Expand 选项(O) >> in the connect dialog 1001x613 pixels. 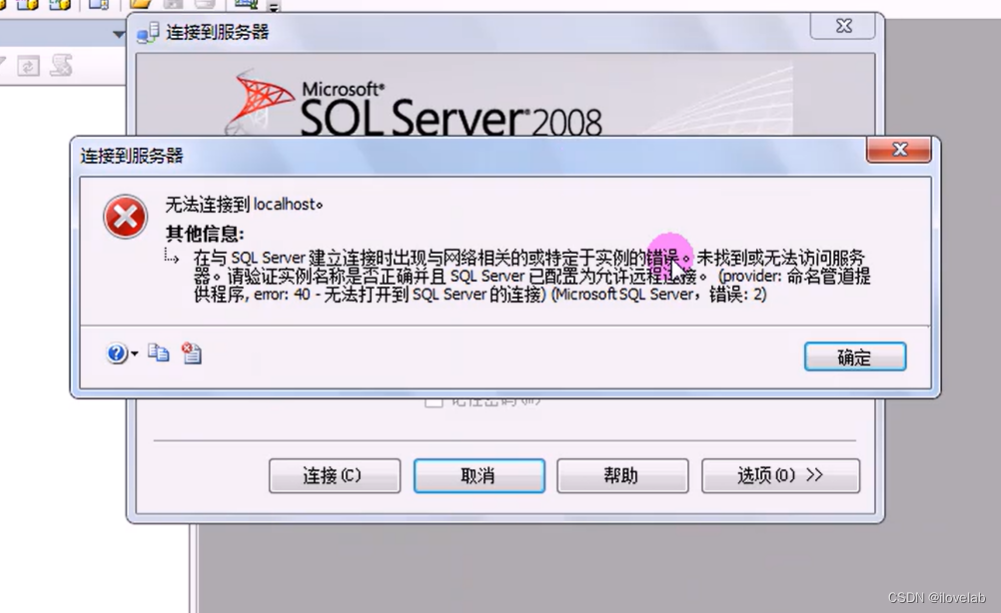780,476
